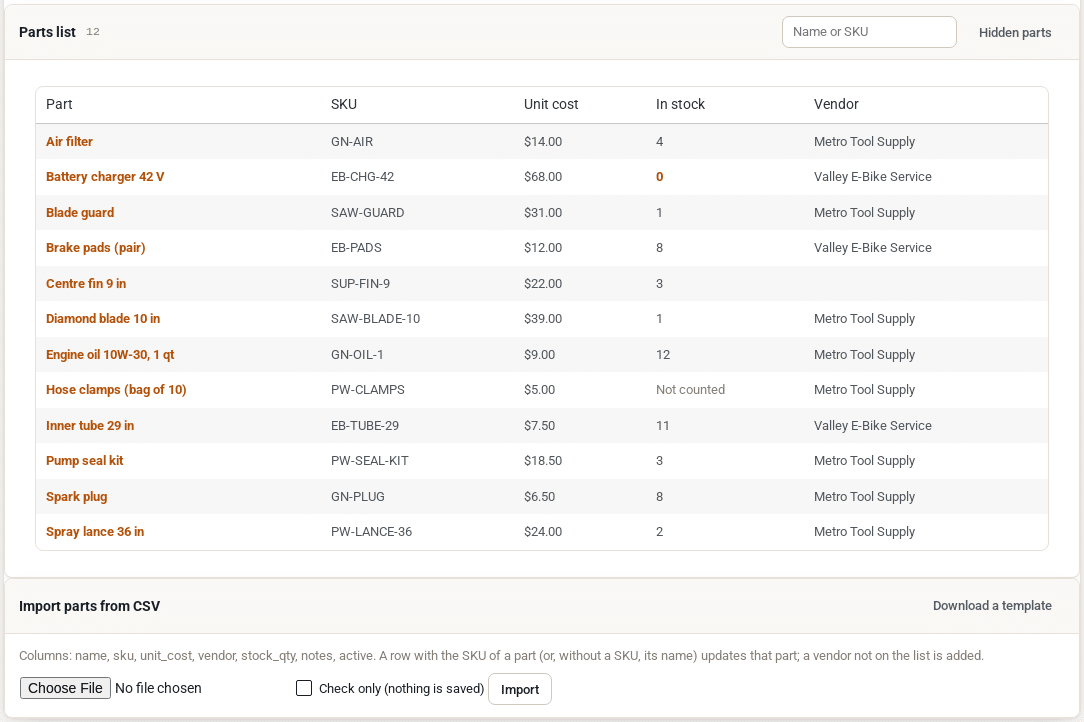The width and height of the screenshot is (1084, 722).
Task: Open Hose clamps (bag of 10) part
Action: coord(116,389)
